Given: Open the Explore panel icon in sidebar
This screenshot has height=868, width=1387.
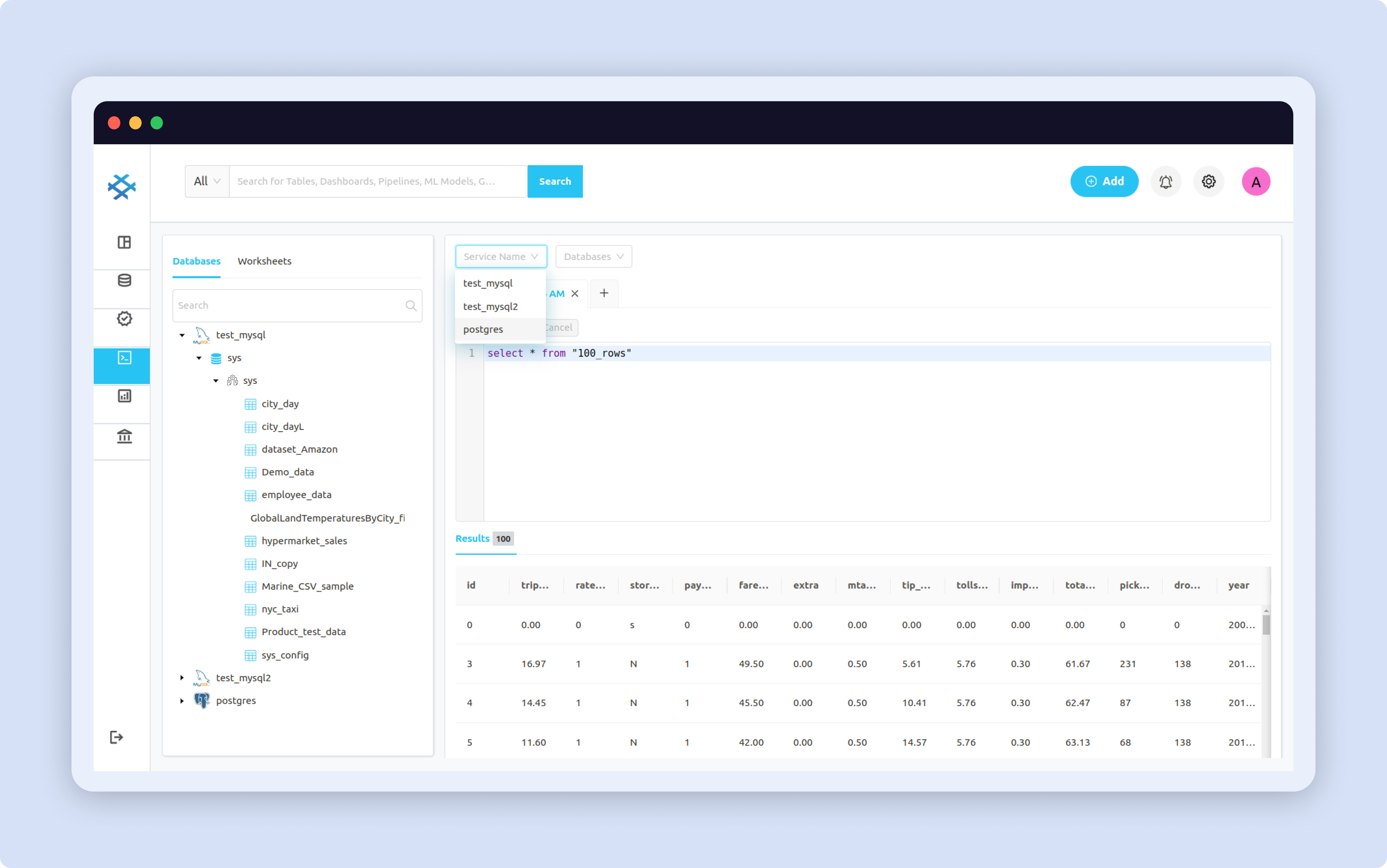Looking at the screenshot, I should tap(124, 242).
